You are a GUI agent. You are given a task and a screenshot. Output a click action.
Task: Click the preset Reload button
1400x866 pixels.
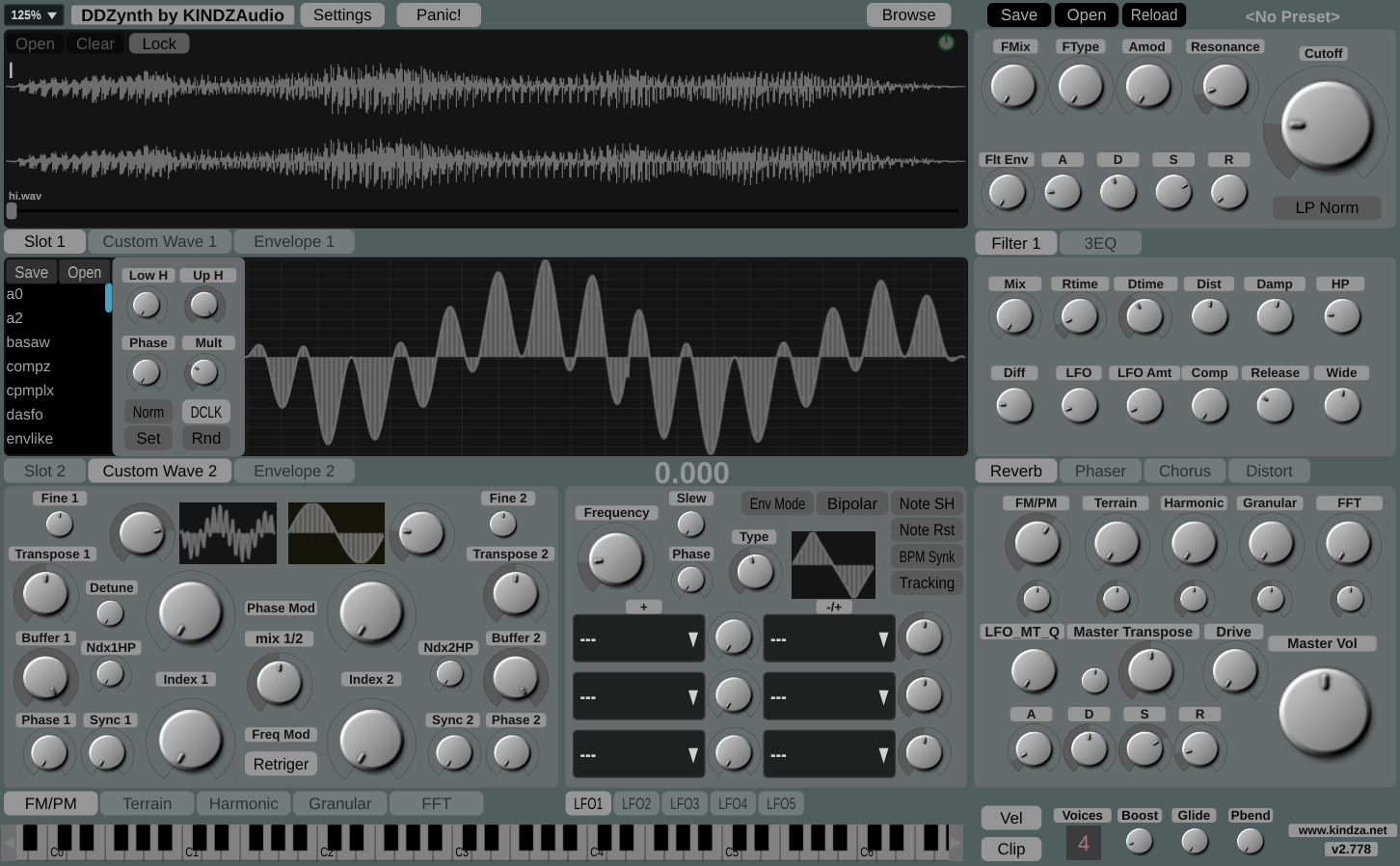pyautogui.click(x=1154, y=14)
